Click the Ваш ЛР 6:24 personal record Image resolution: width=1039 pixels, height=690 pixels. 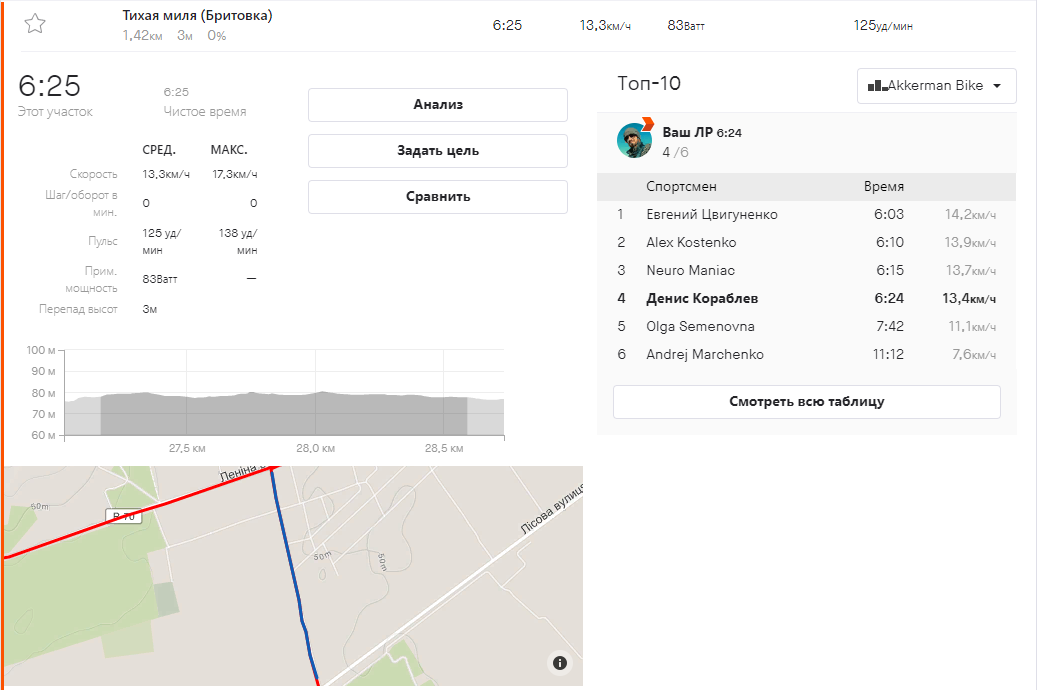(702, 132)
